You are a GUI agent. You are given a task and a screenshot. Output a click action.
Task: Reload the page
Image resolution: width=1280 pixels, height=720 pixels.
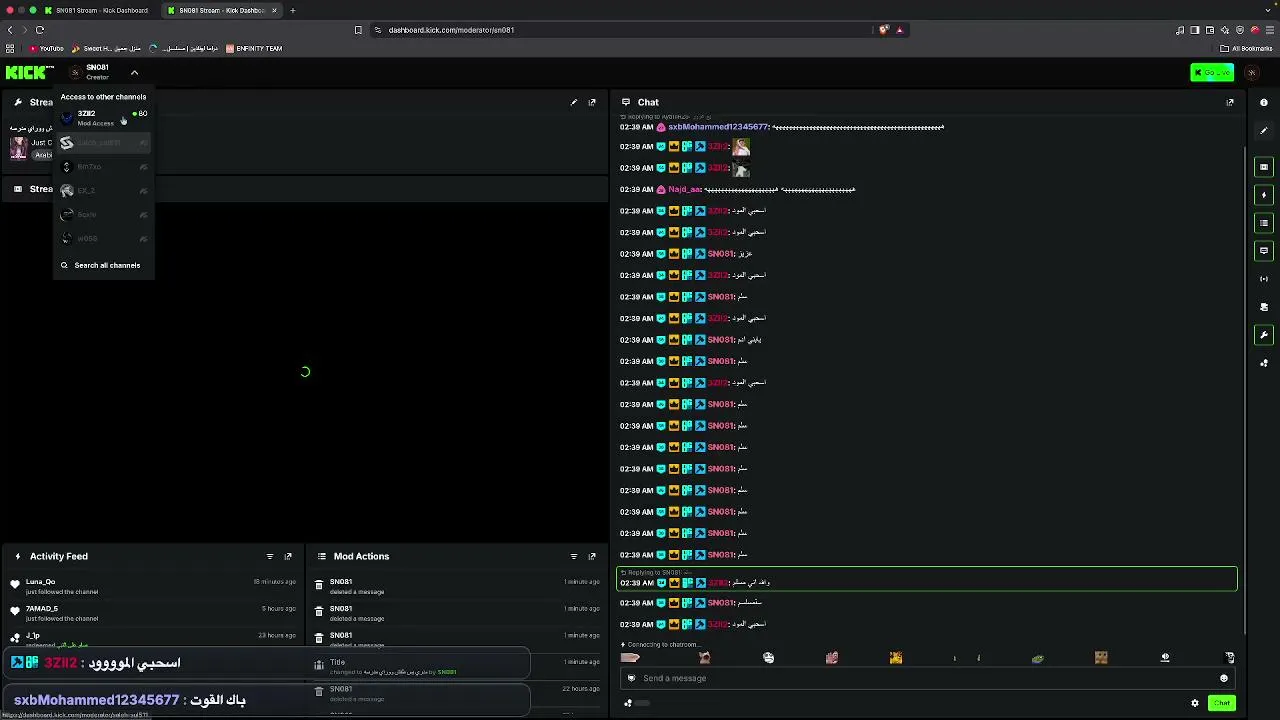click(x=40, y=30)
